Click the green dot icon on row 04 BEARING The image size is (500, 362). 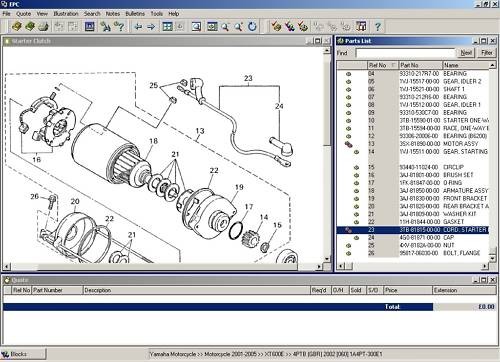pos(349,74)
